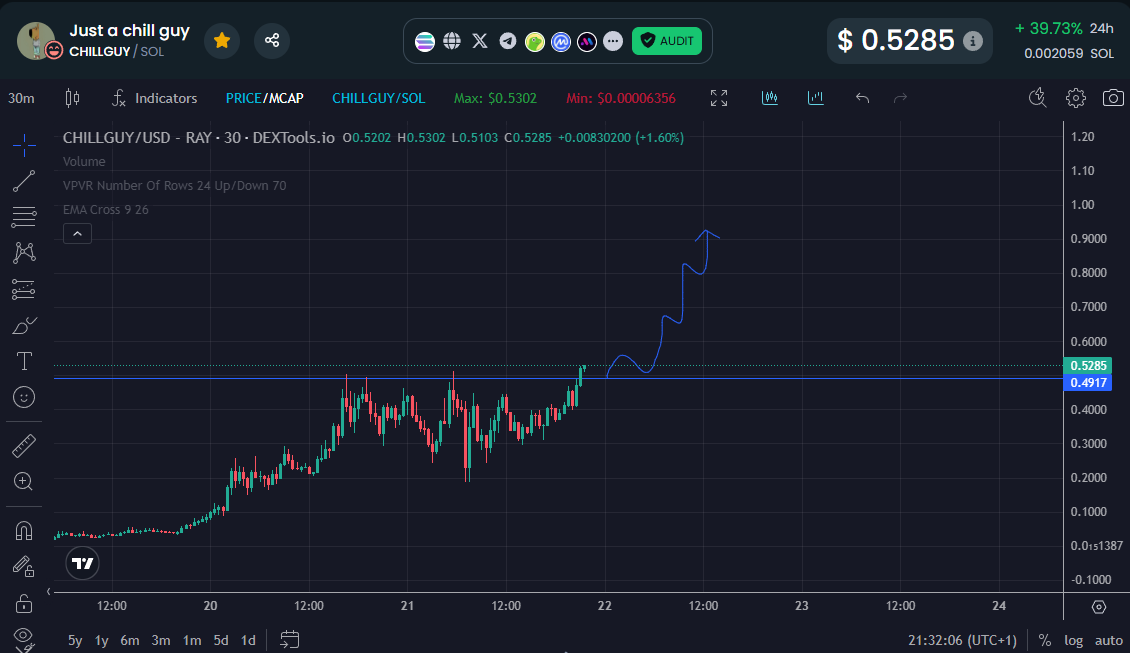
Task: Switch chart to PRICE mode
Action: click(244, 98)
